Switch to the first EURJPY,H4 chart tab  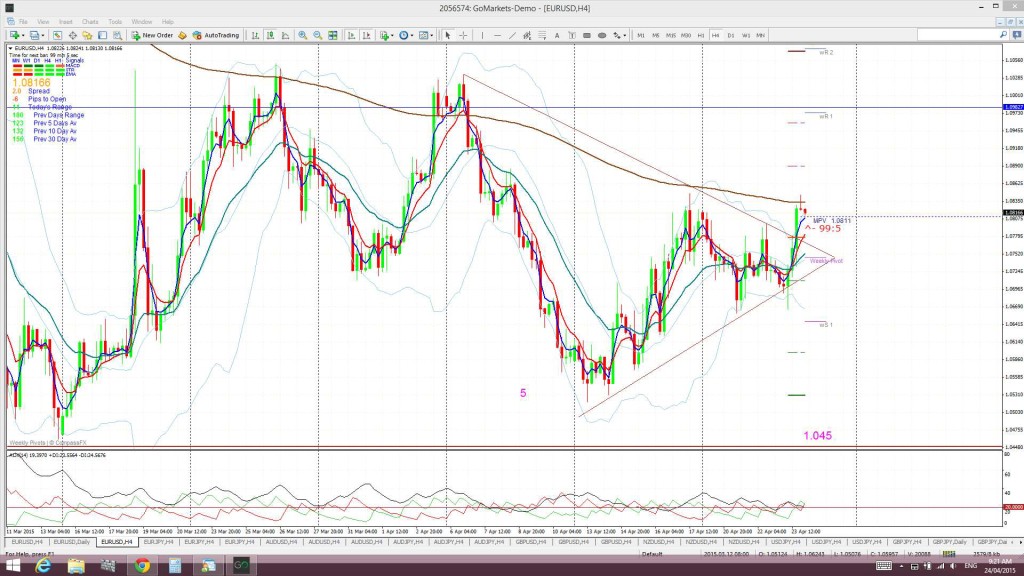pyautogui.click(x=158, y=542)
